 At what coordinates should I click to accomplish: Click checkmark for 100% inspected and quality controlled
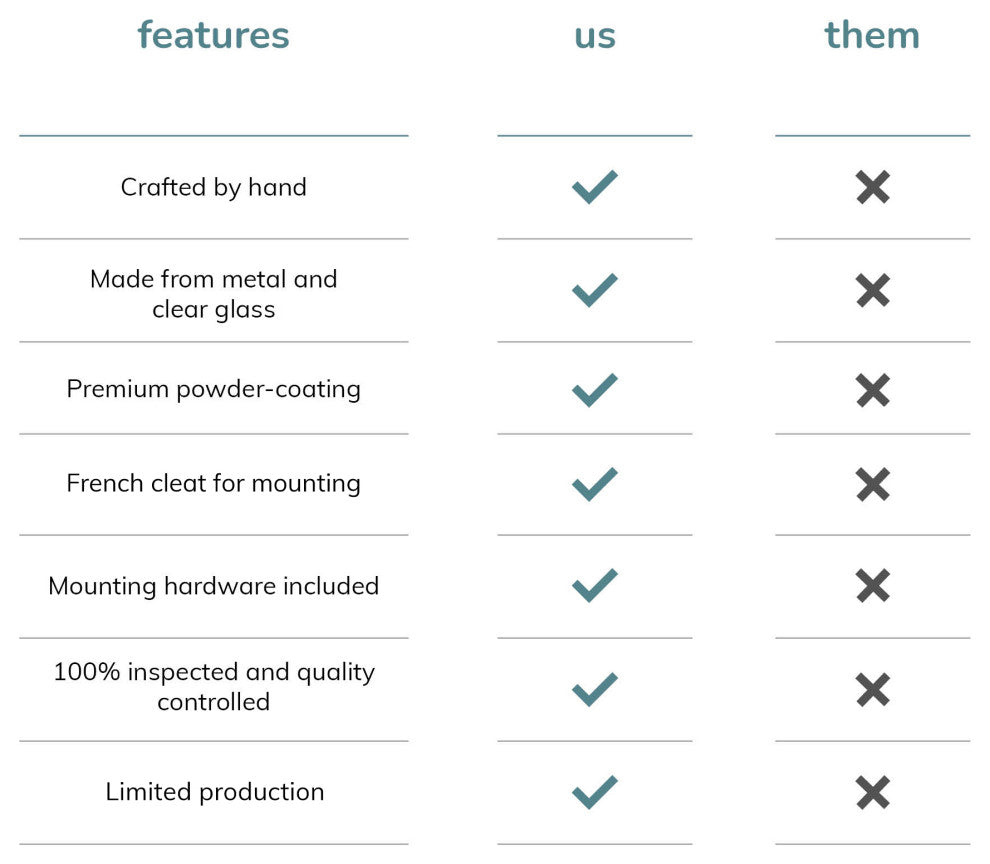point(594,689)
